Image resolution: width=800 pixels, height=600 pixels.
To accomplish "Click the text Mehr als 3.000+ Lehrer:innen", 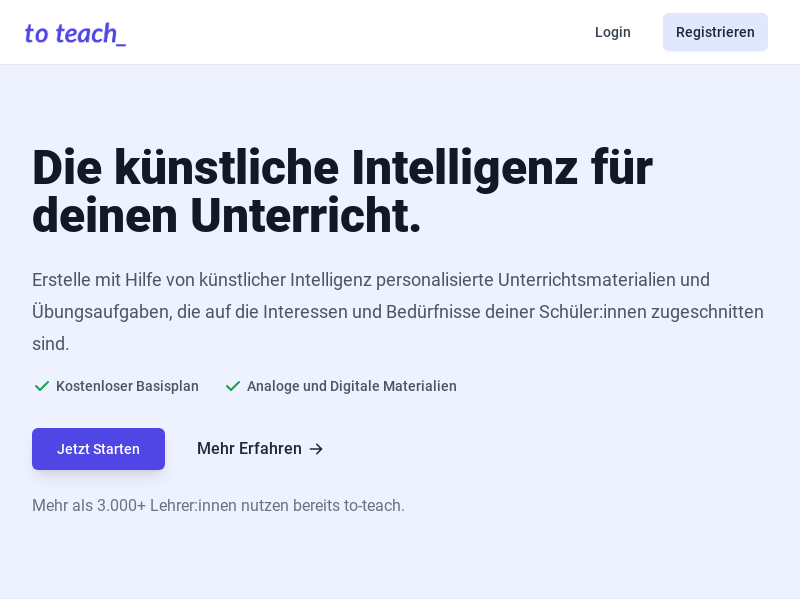I will tap(218, 506).
